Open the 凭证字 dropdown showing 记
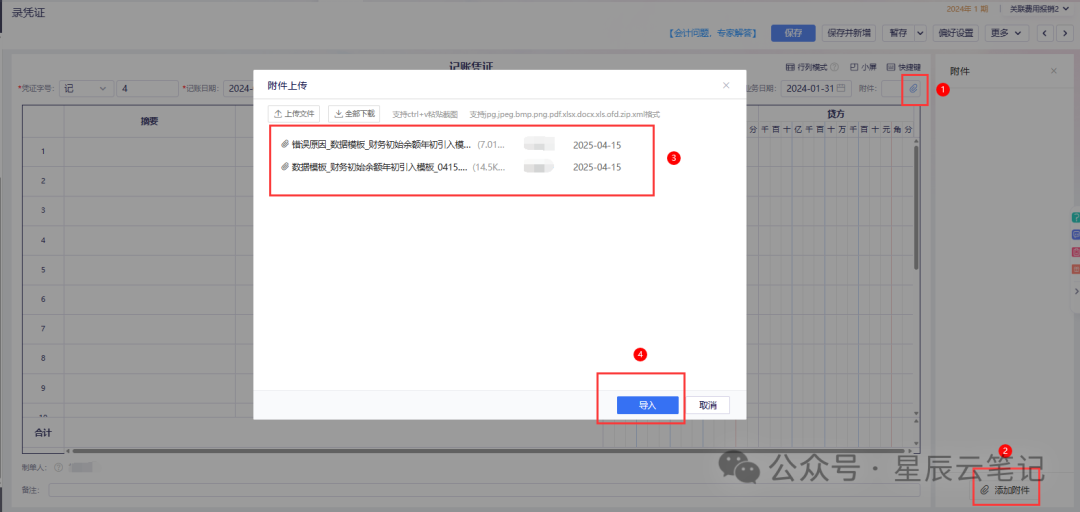 (86, 88)
